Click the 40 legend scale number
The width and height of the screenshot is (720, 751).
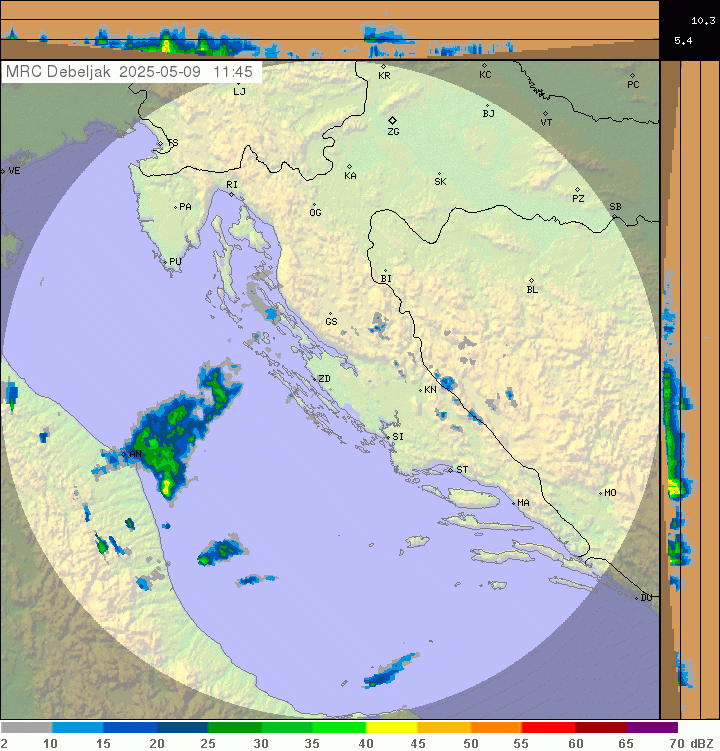pos(366,743)
